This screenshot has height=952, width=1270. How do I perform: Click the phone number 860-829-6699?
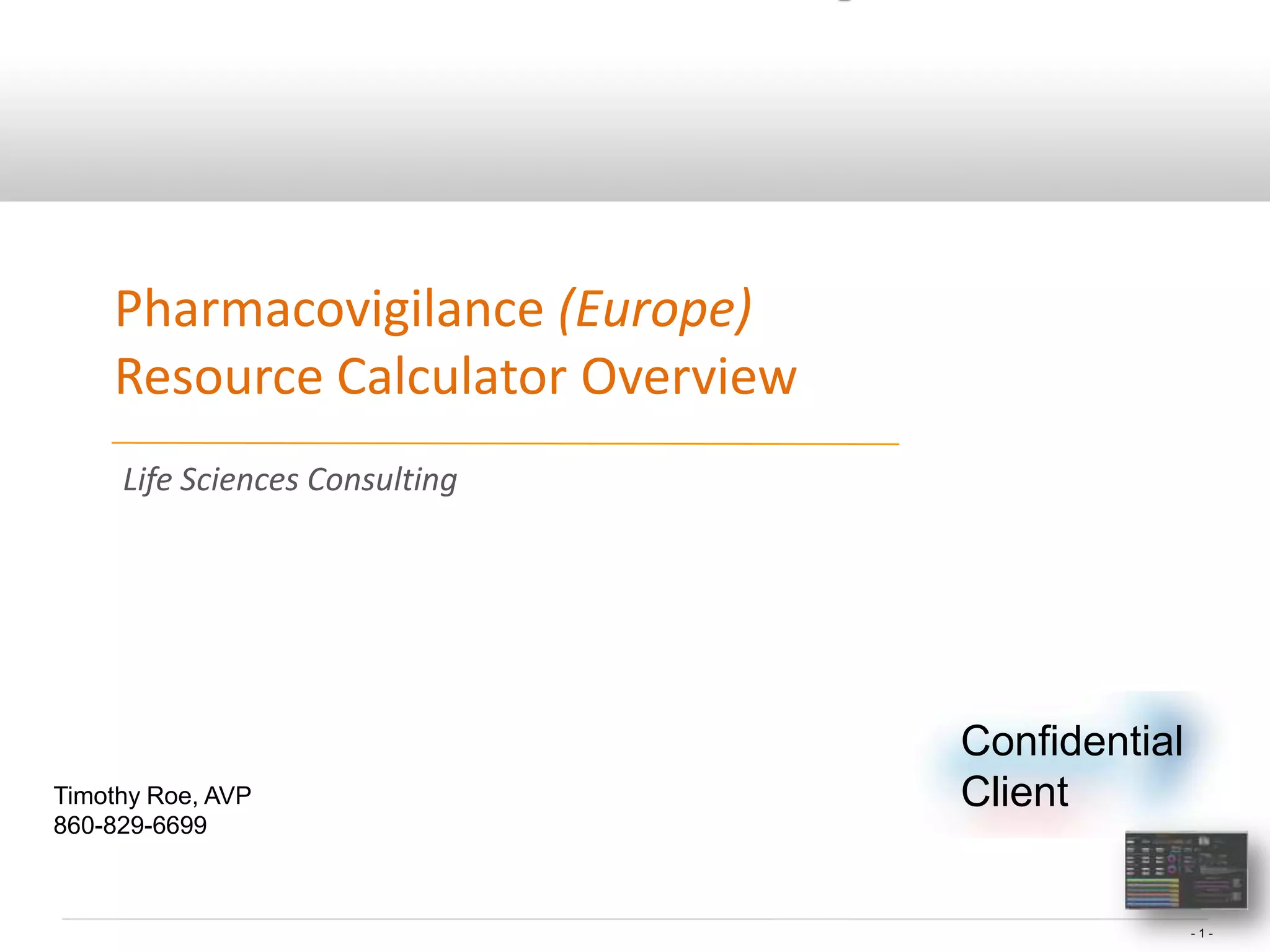click(x=130, y=826)
